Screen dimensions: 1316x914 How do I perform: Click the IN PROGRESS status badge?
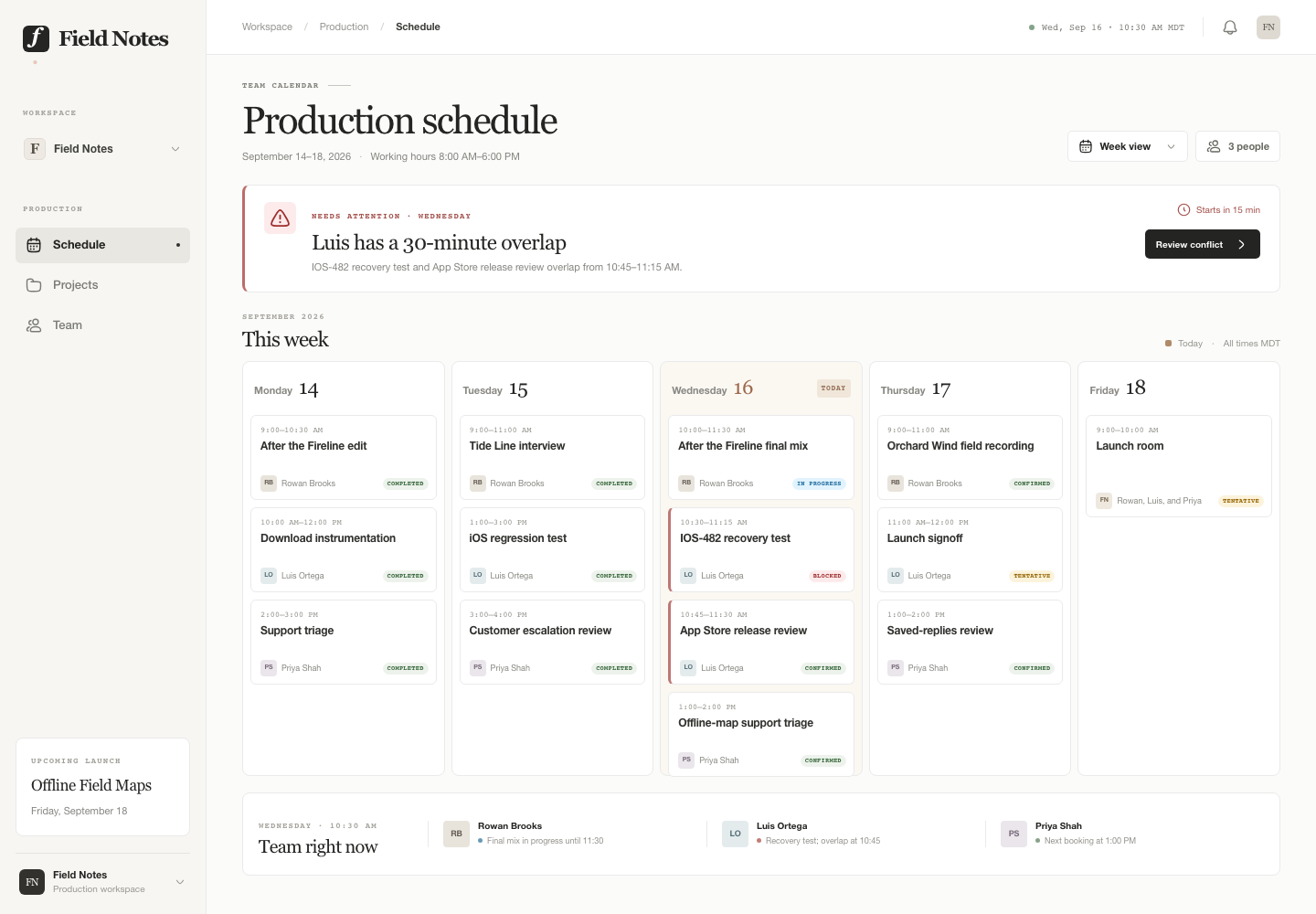point(819,484)
